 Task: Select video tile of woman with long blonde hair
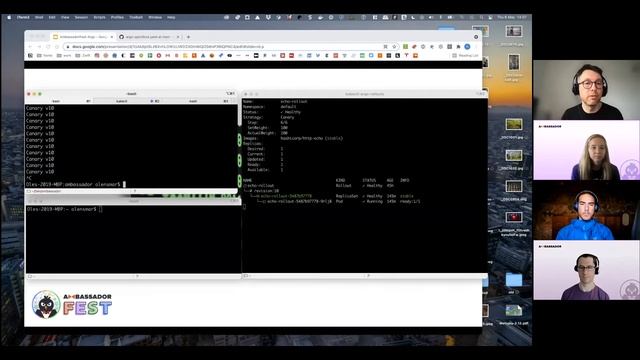tap(586, 150)
